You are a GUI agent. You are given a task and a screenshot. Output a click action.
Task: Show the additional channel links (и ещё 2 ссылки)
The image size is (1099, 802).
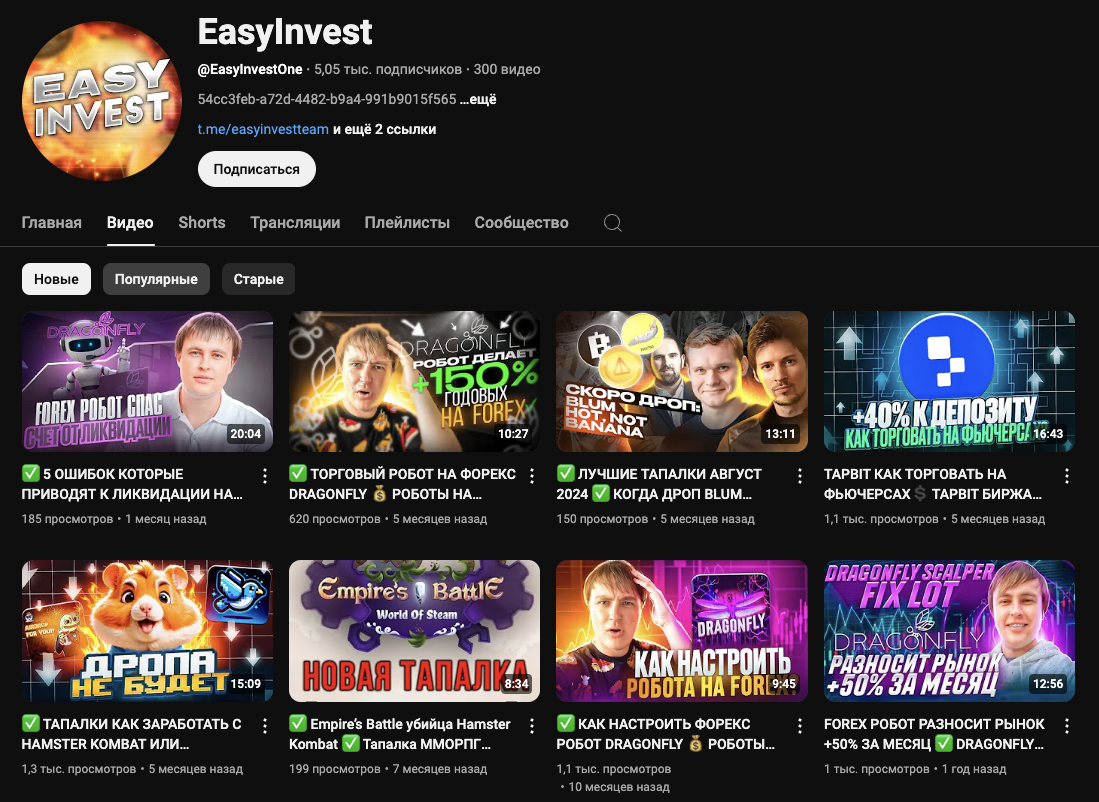[384, 129]
